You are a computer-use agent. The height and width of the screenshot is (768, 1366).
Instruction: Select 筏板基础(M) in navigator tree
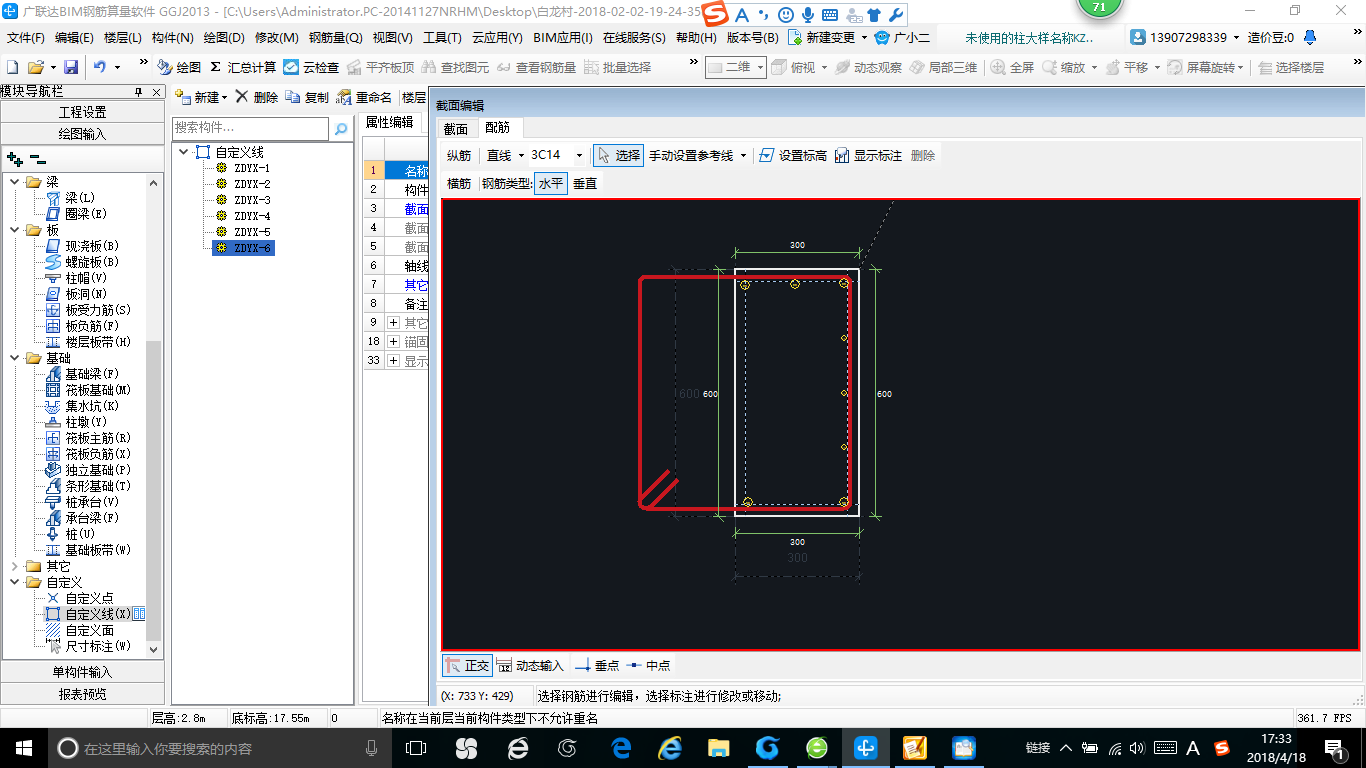(x=98, y=390)
